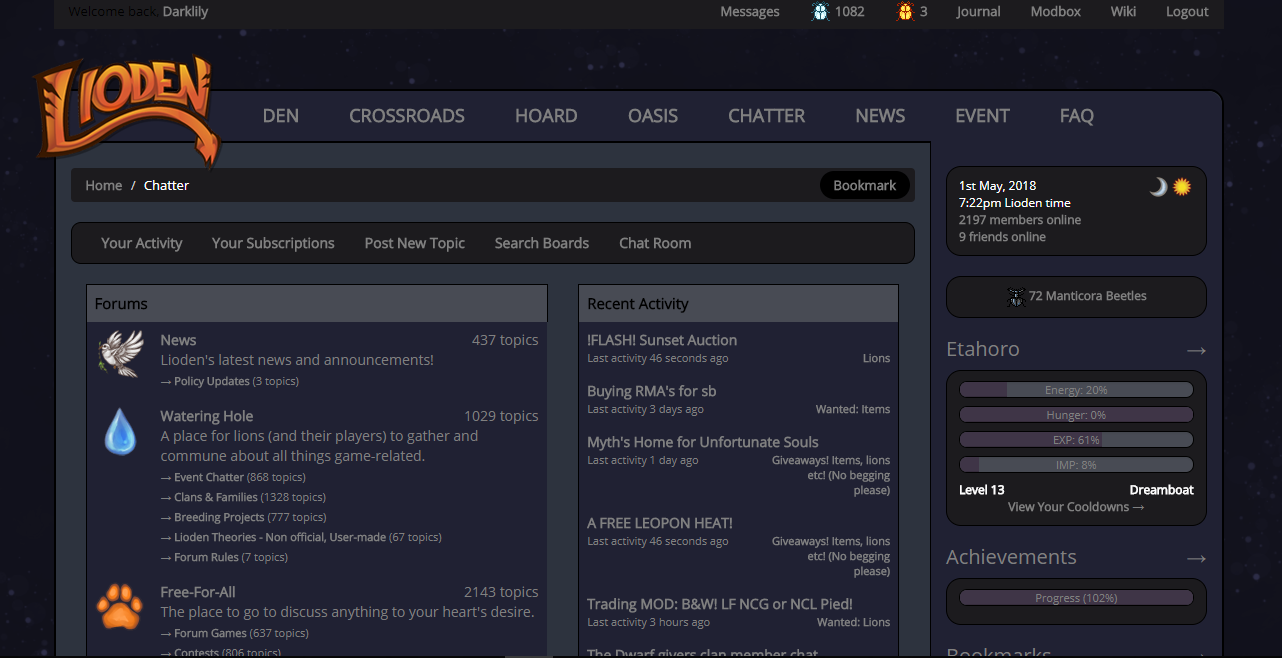Image resolution: width=1282 pixels, height=658 pixels.
Task: Open the !FLASH! Sunset Auction topic
Action: (x=662, y=340)
